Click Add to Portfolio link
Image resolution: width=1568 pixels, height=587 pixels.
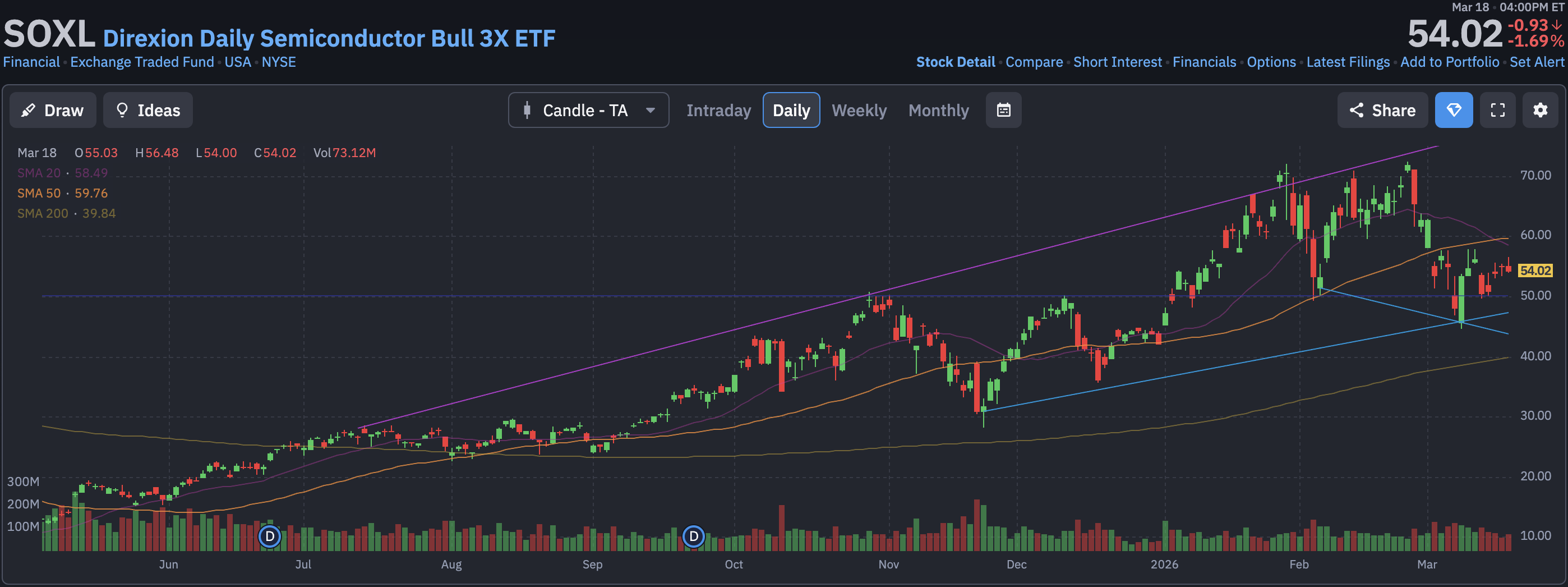pos(1450,62)
